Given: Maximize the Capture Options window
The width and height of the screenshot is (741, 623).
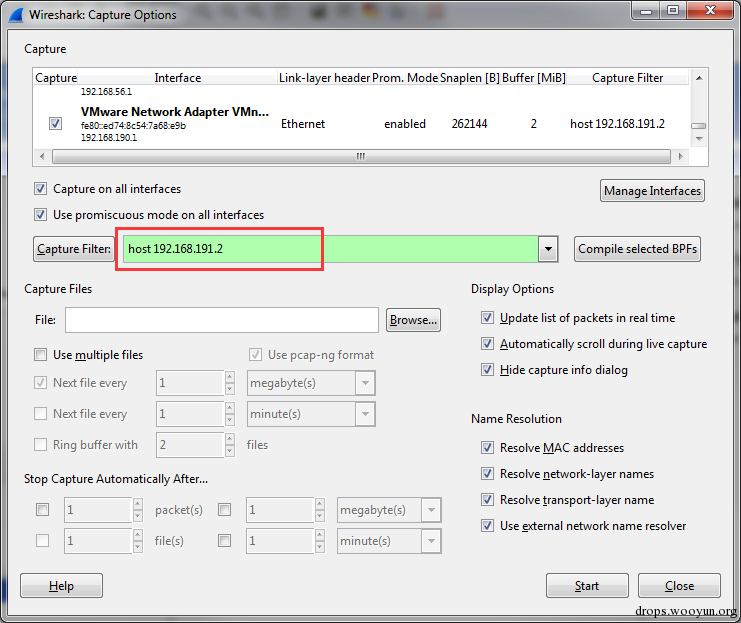Looking at the screenshot, I should [x=673, y=10].
